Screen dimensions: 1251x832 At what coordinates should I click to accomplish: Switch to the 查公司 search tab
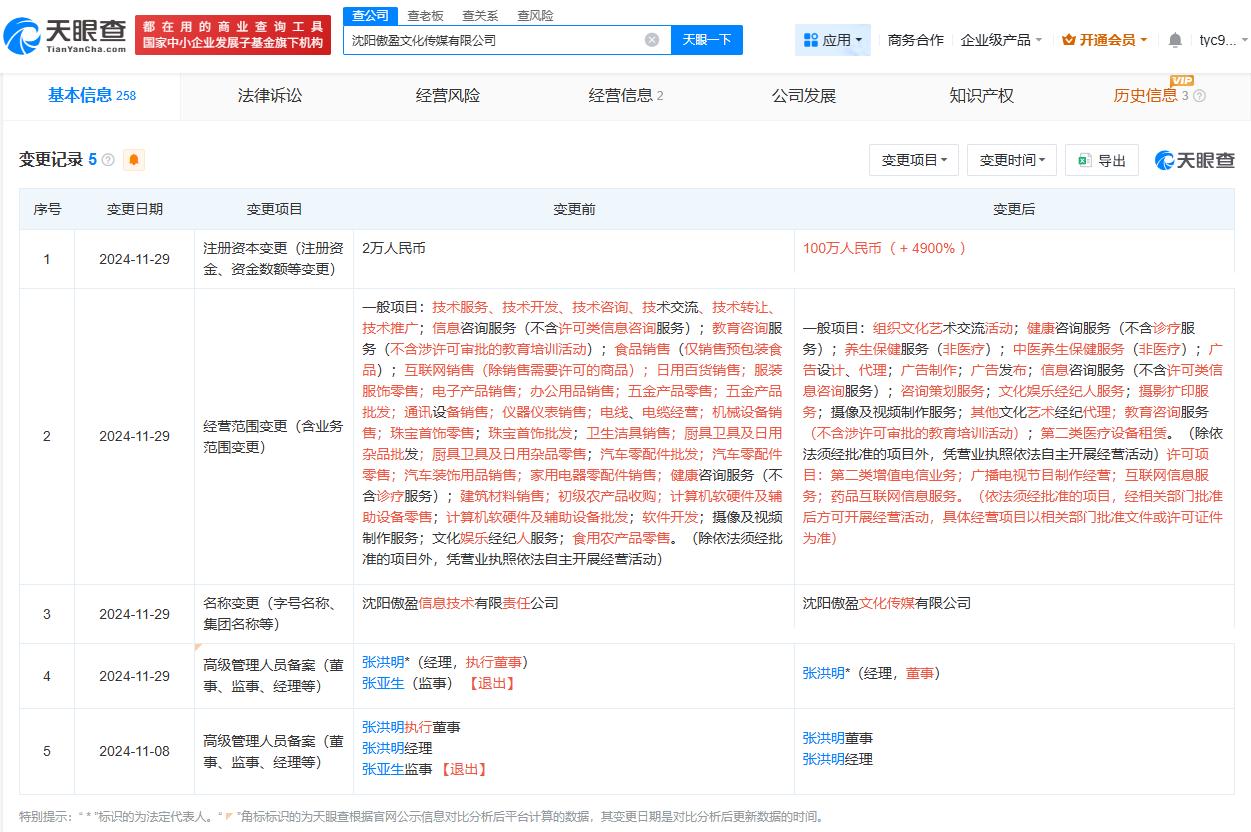coord(370,15)
